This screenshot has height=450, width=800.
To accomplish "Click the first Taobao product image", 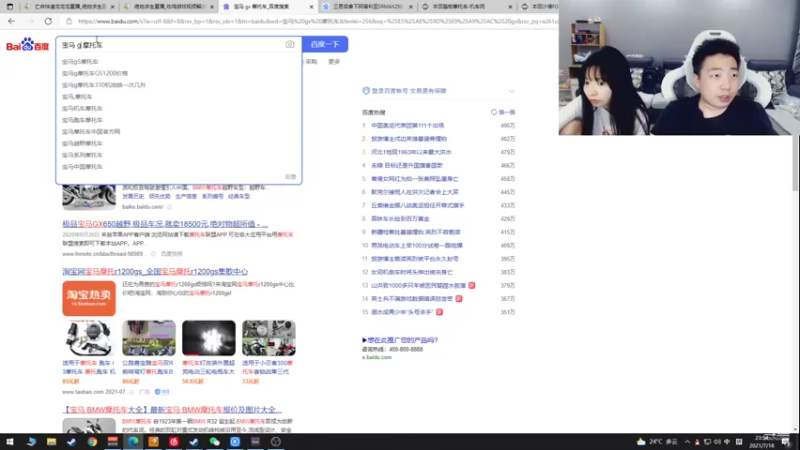I will pyautogui.click(x=89, y=338).
